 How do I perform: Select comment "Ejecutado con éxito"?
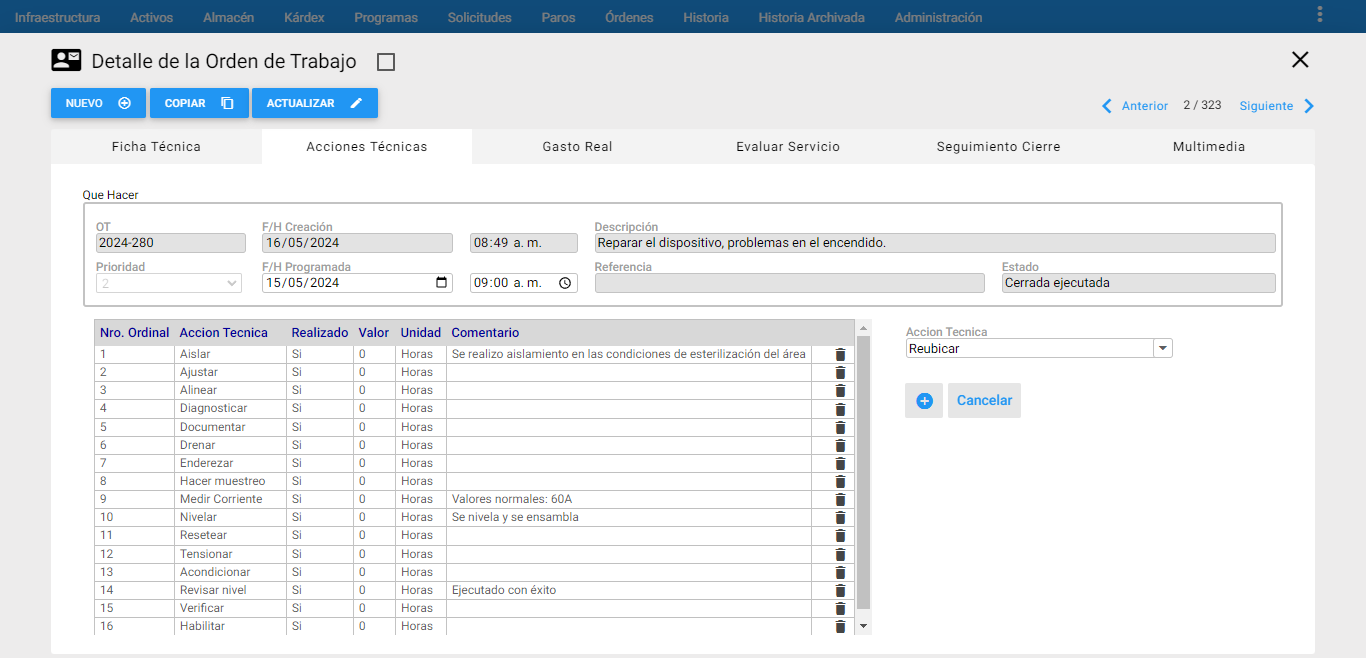tap(504, 590)
